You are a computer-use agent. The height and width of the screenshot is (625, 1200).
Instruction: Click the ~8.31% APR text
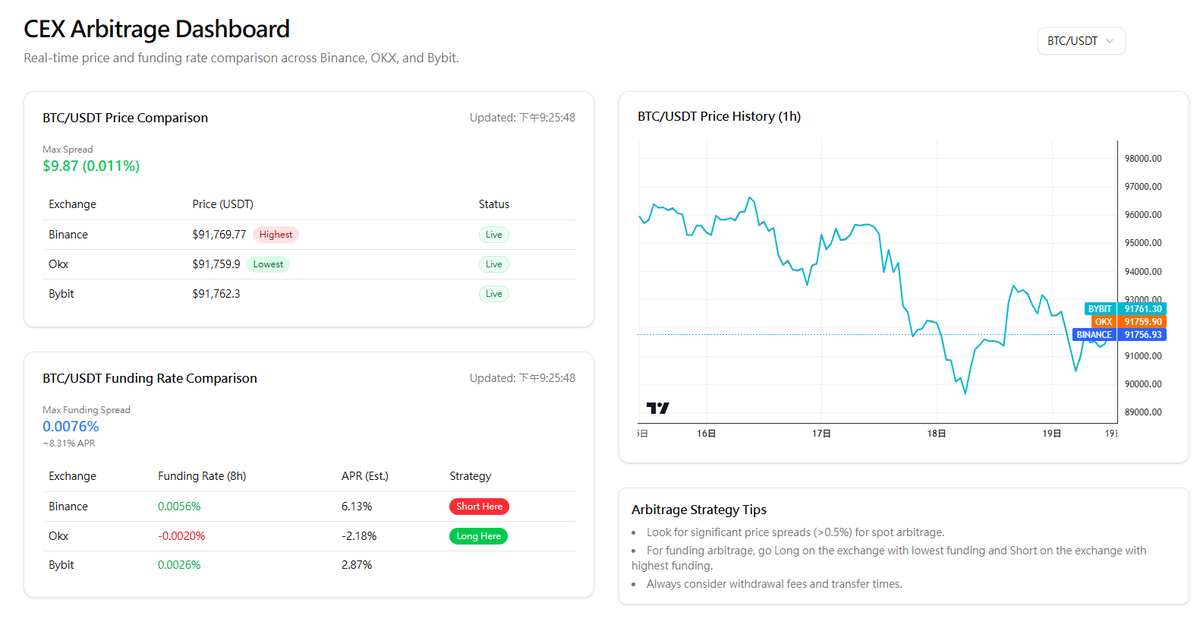[x=68, y=443]
